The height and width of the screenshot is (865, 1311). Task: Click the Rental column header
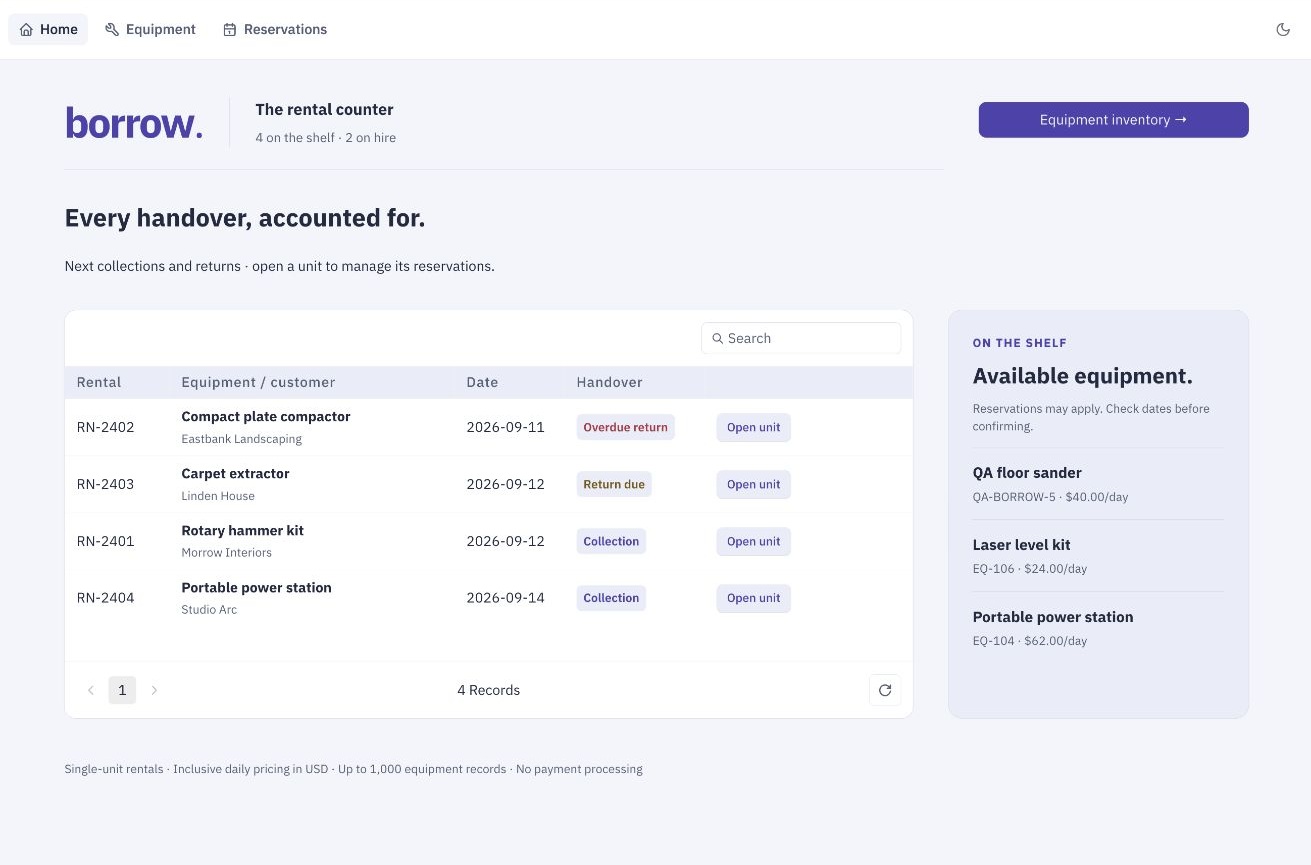tap(99, 383)
